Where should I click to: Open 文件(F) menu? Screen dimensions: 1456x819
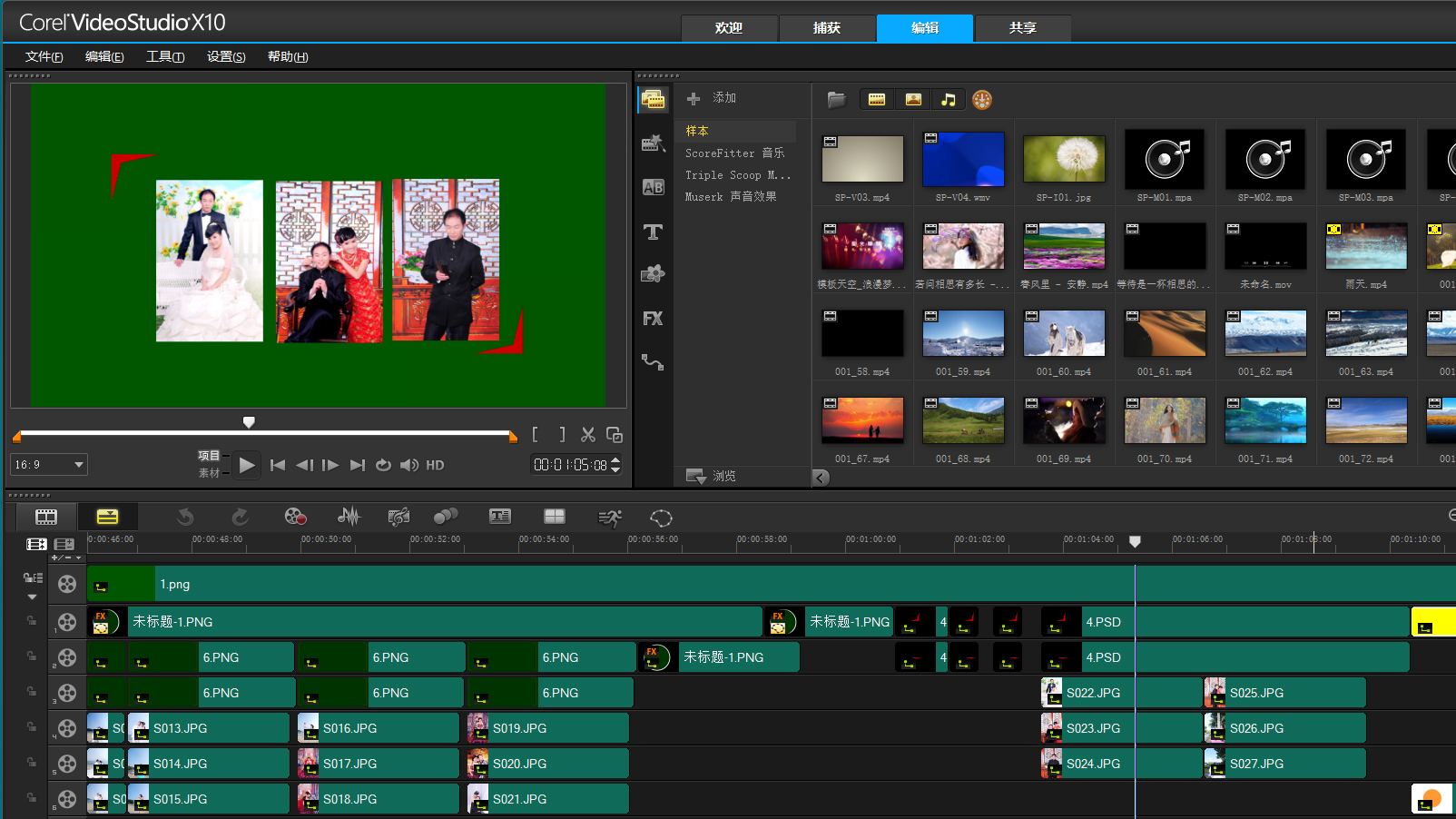44,56
